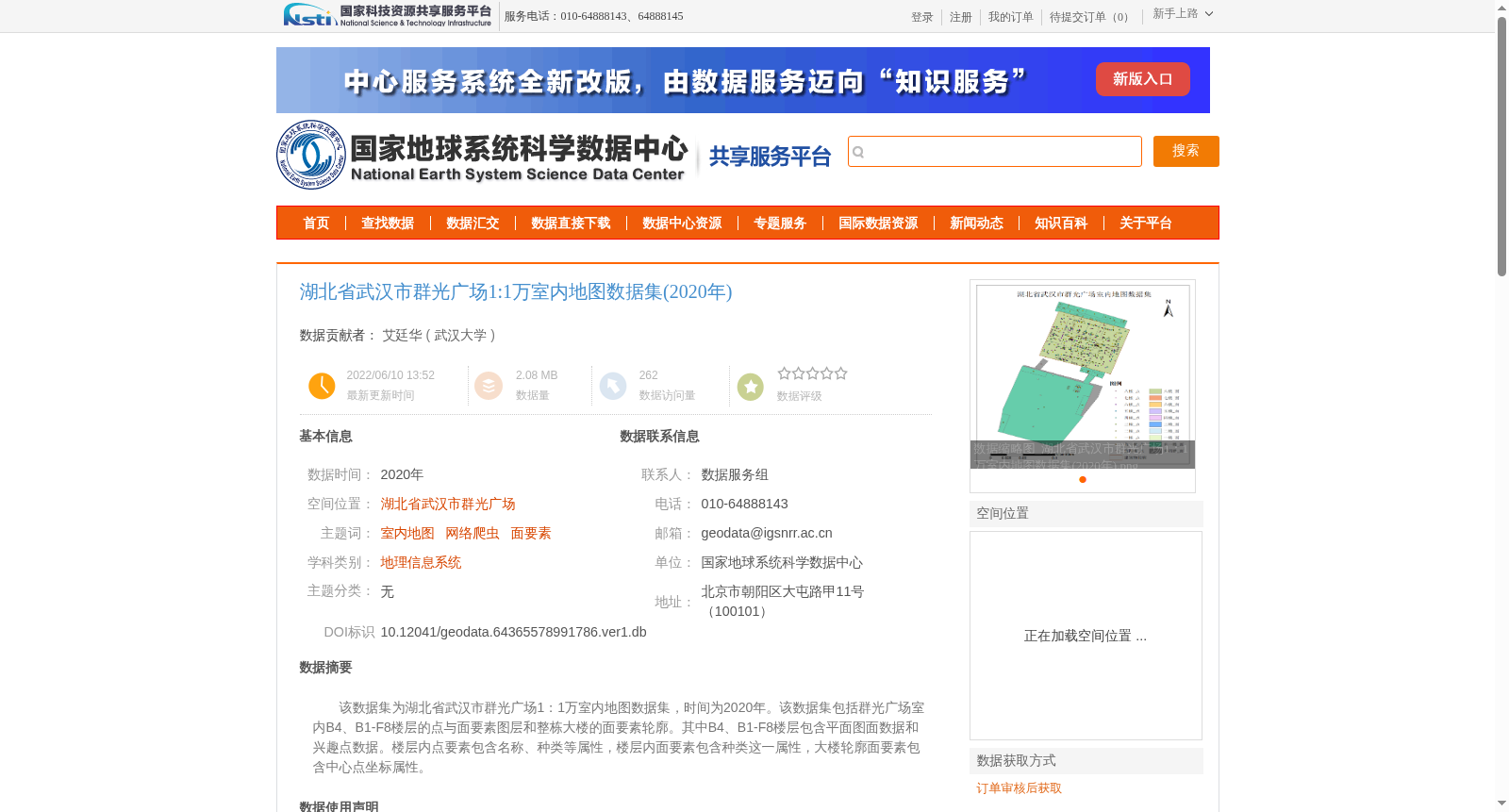The image size is (1509, 812).
Task: Expand the 新手上路 dropdown
Action: [1183, 14]
